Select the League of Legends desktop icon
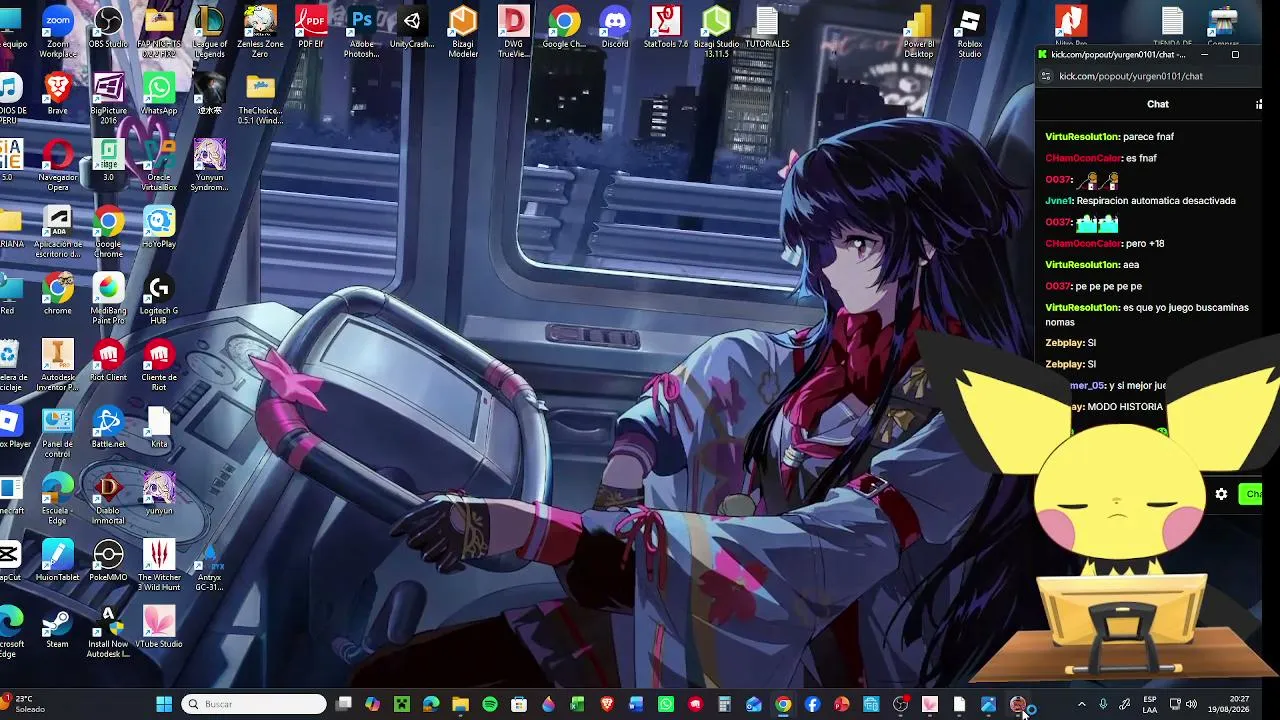Viewport: 1280px width, 720px height. (210, 32)
